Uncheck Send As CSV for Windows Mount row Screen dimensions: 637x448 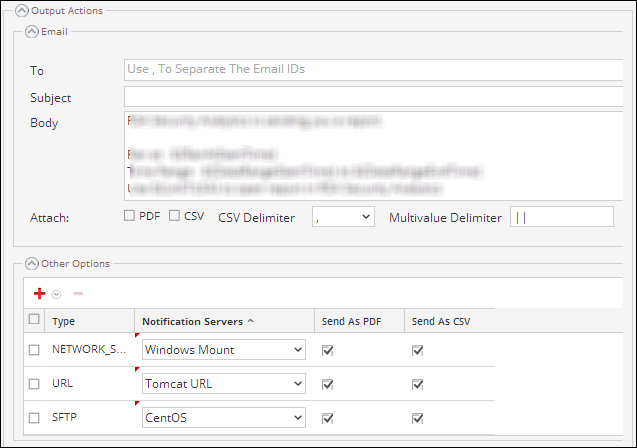417,350
